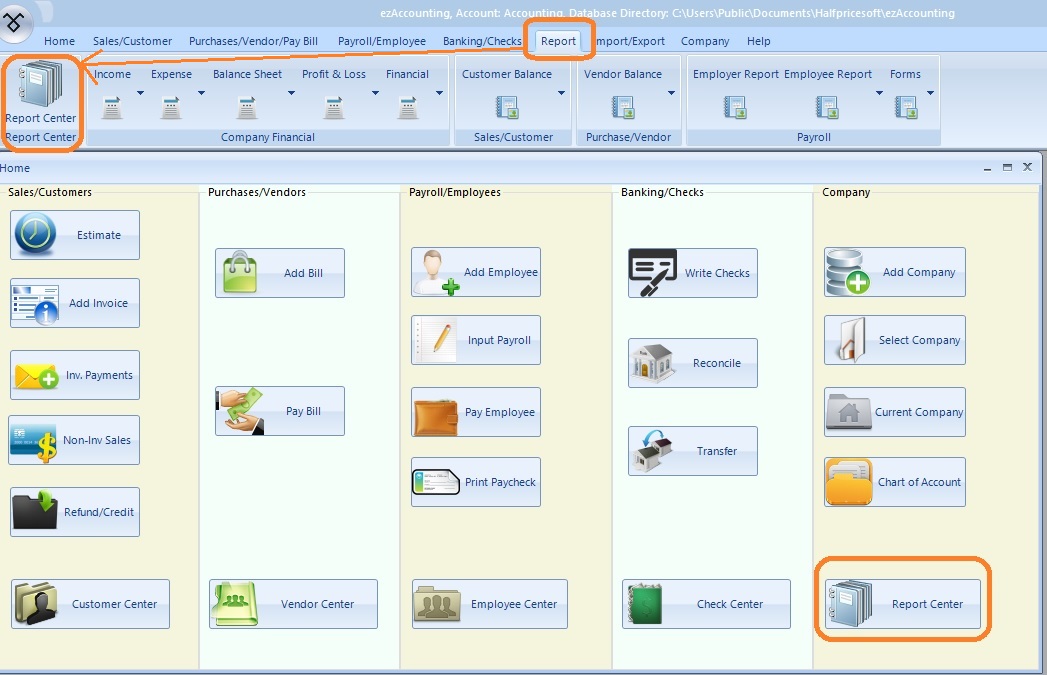This screenshot has width=1047, height=675.
Task: Click the Add Employee icon
Action: (x=475, y=272)
